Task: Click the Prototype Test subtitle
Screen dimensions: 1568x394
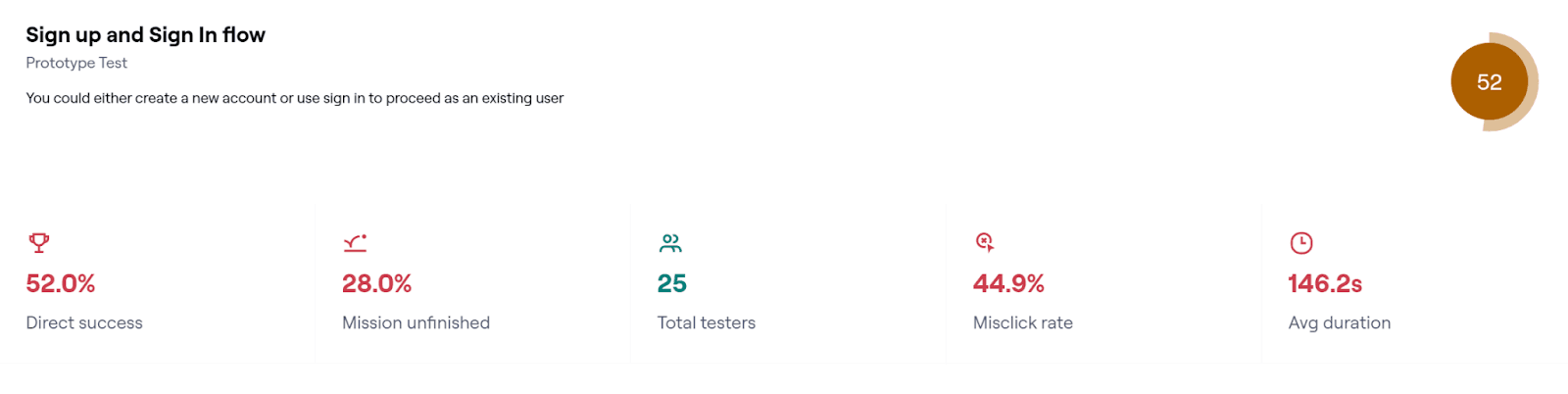Action: pyautogui.click(x=76, y=63)
